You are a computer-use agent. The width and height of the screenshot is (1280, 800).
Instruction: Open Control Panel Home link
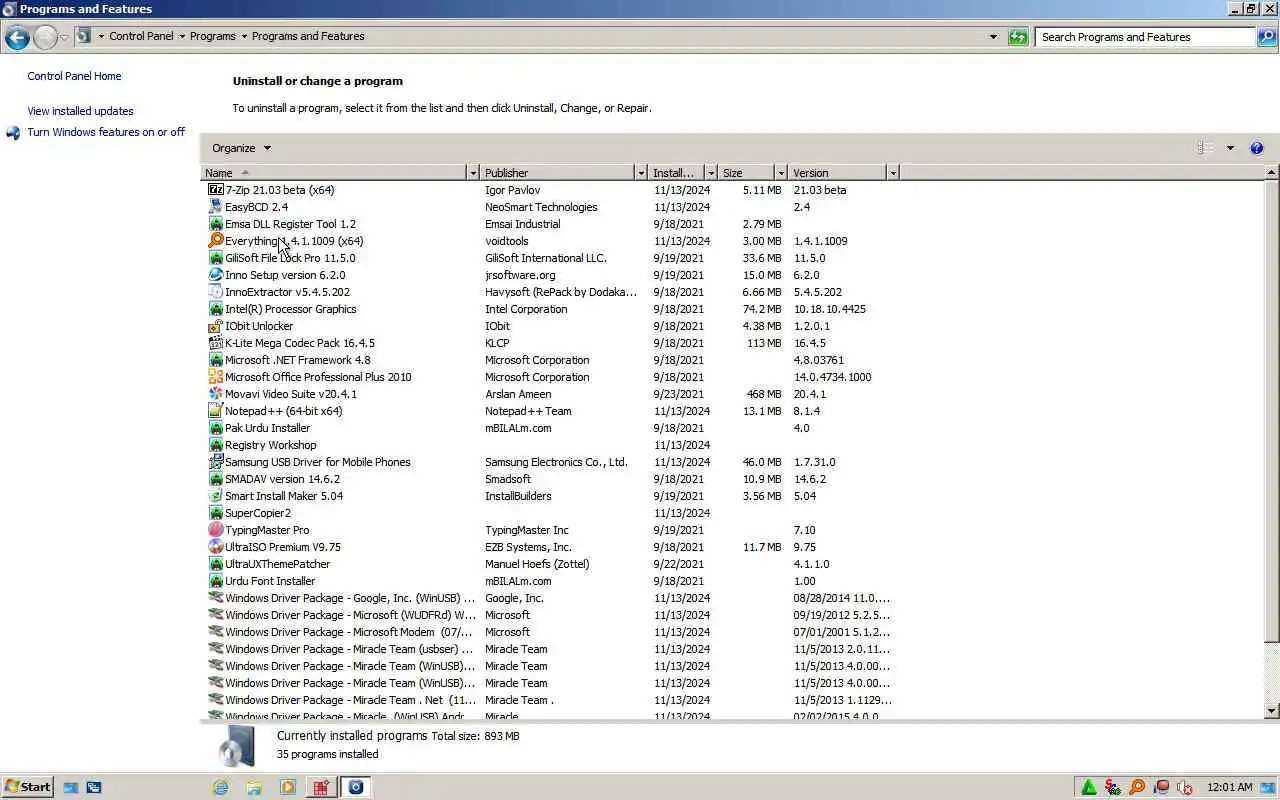[x=74, y=76]
